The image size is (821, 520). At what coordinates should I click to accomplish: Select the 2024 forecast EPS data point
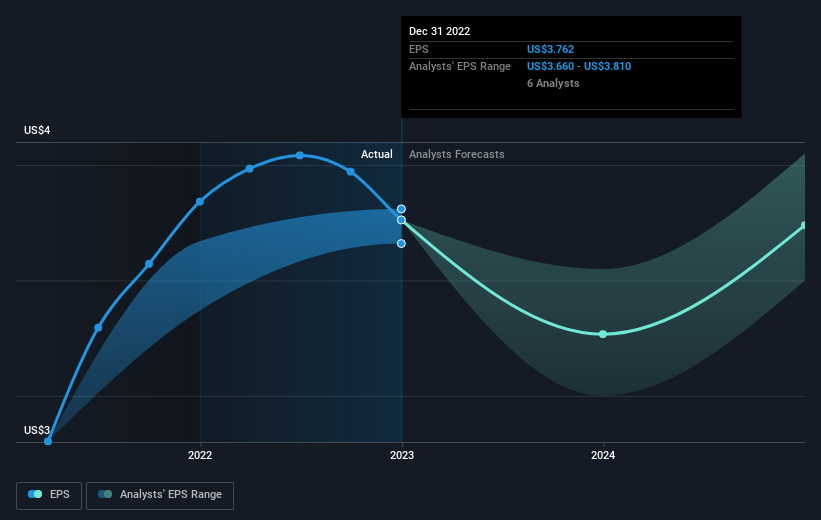[603, 334]
